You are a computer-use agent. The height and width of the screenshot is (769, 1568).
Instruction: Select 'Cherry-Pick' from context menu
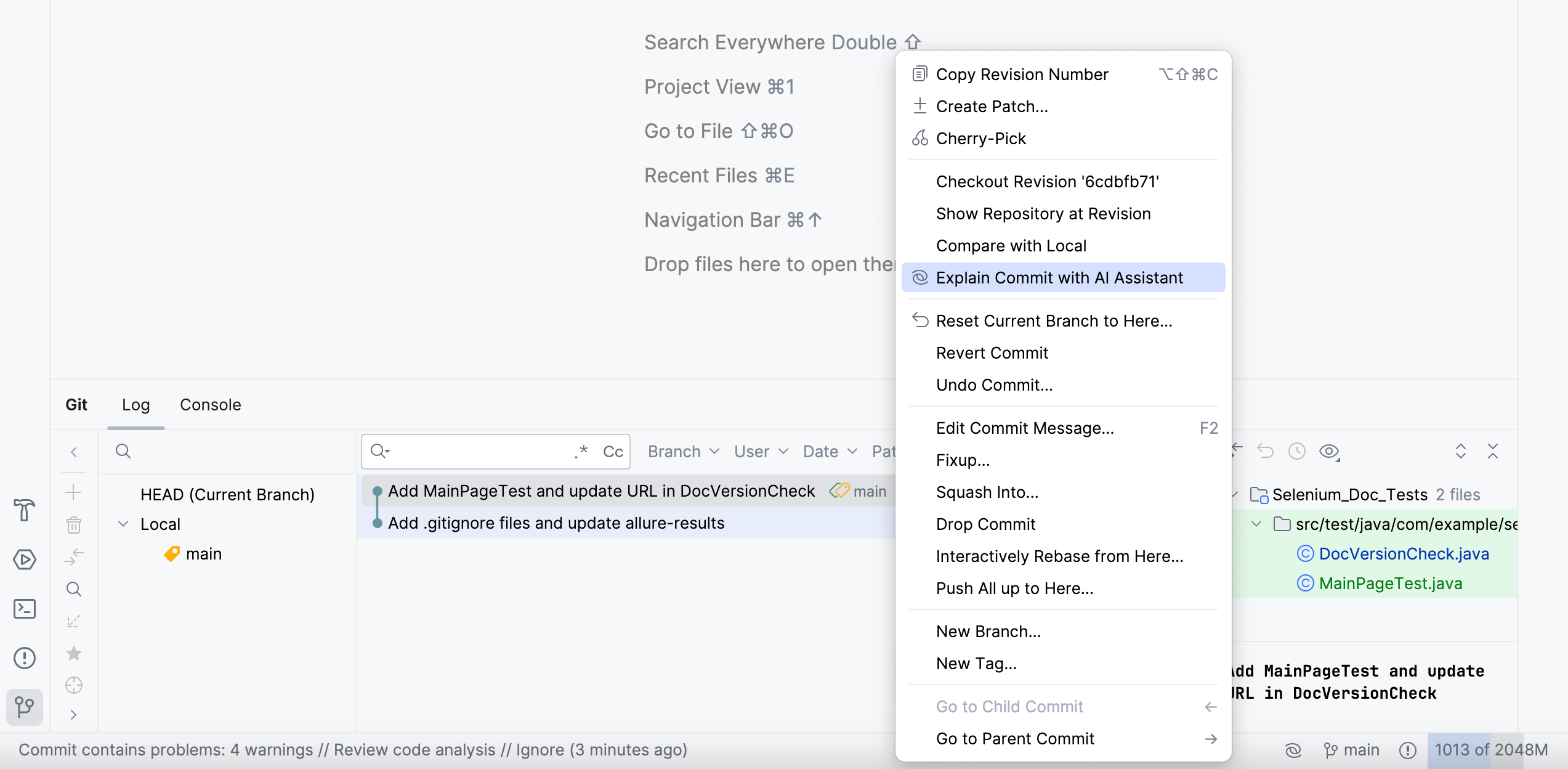(981, 138)
